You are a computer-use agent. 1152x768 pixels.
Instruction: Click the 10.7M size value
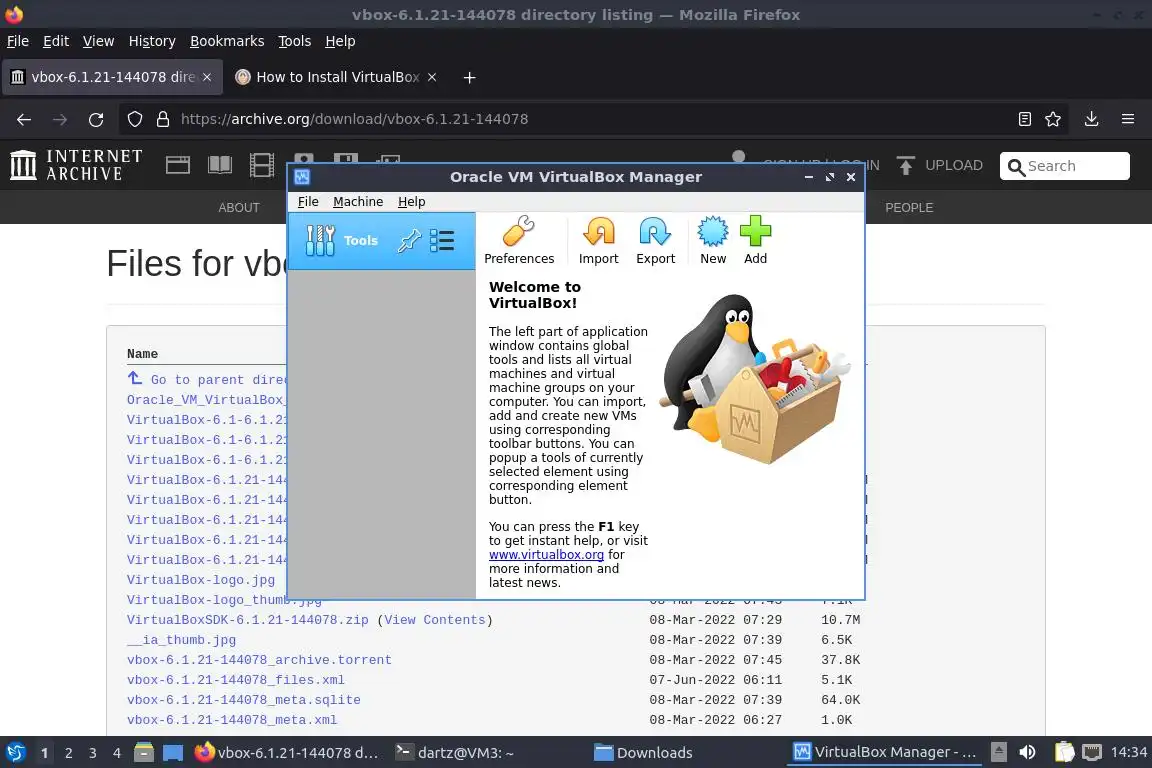pyautogui.click(x=840, y=620)
